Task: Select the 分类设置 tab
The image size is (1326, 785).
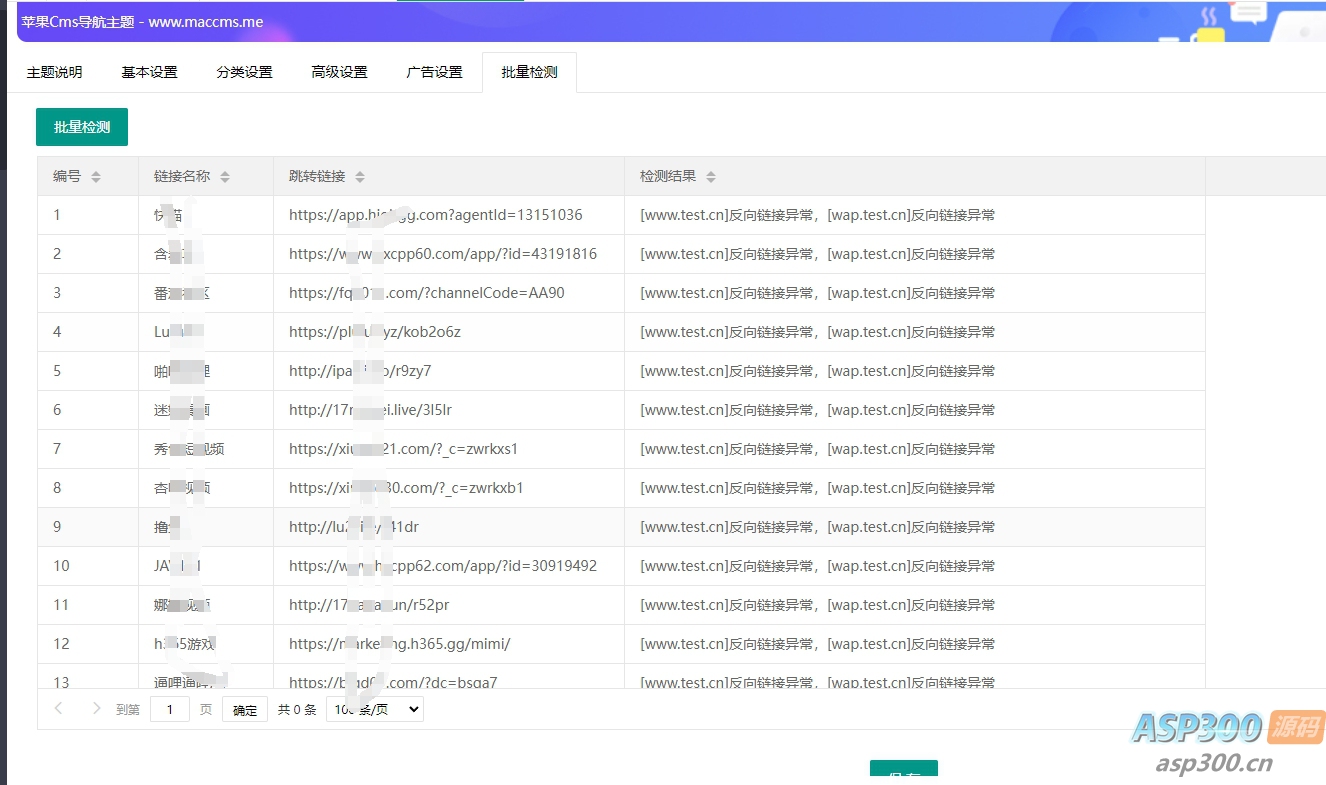Action: [244, 73]
